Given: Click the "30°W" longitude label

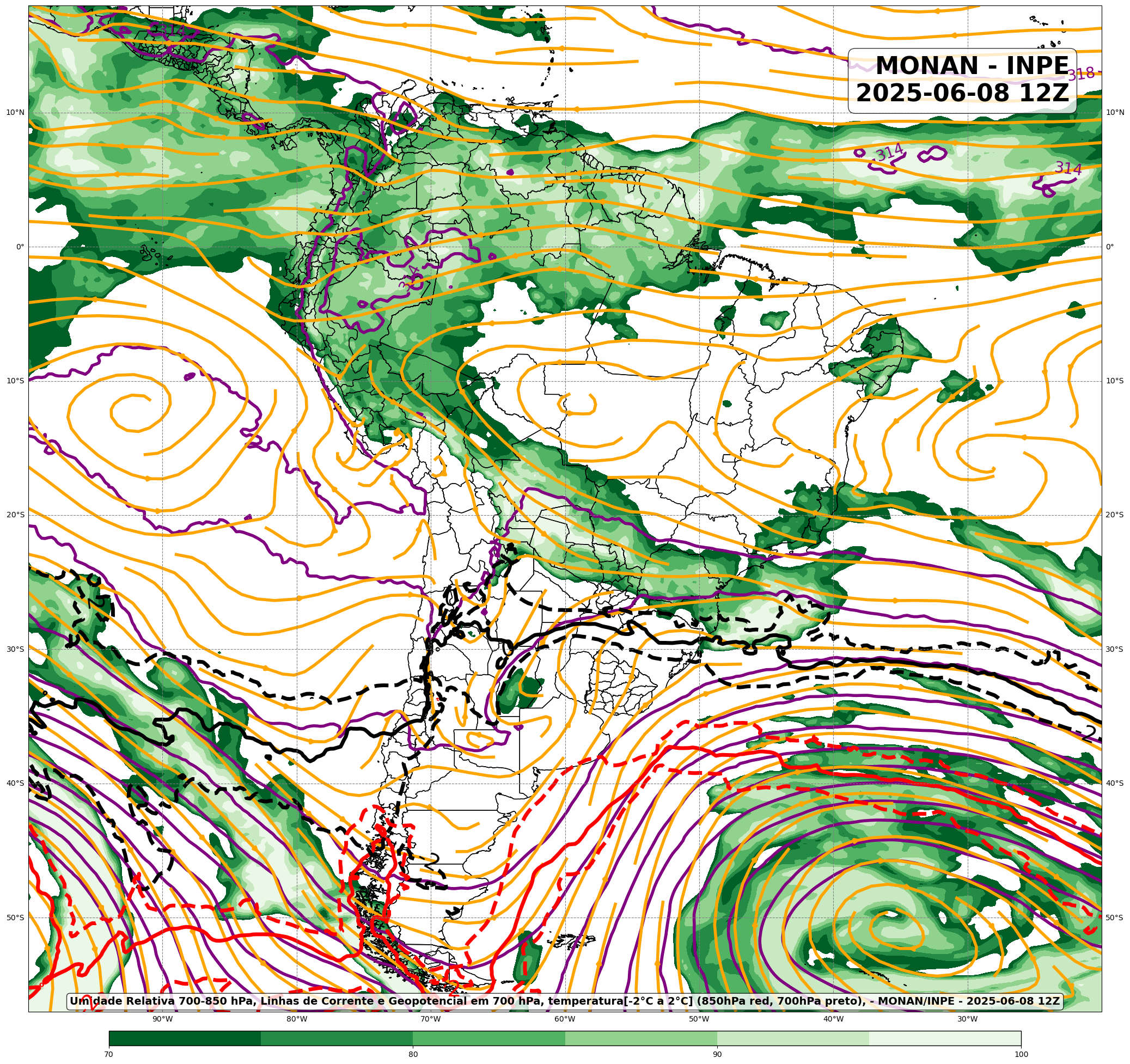Looking at the screenshot, I should point(967,1019).
